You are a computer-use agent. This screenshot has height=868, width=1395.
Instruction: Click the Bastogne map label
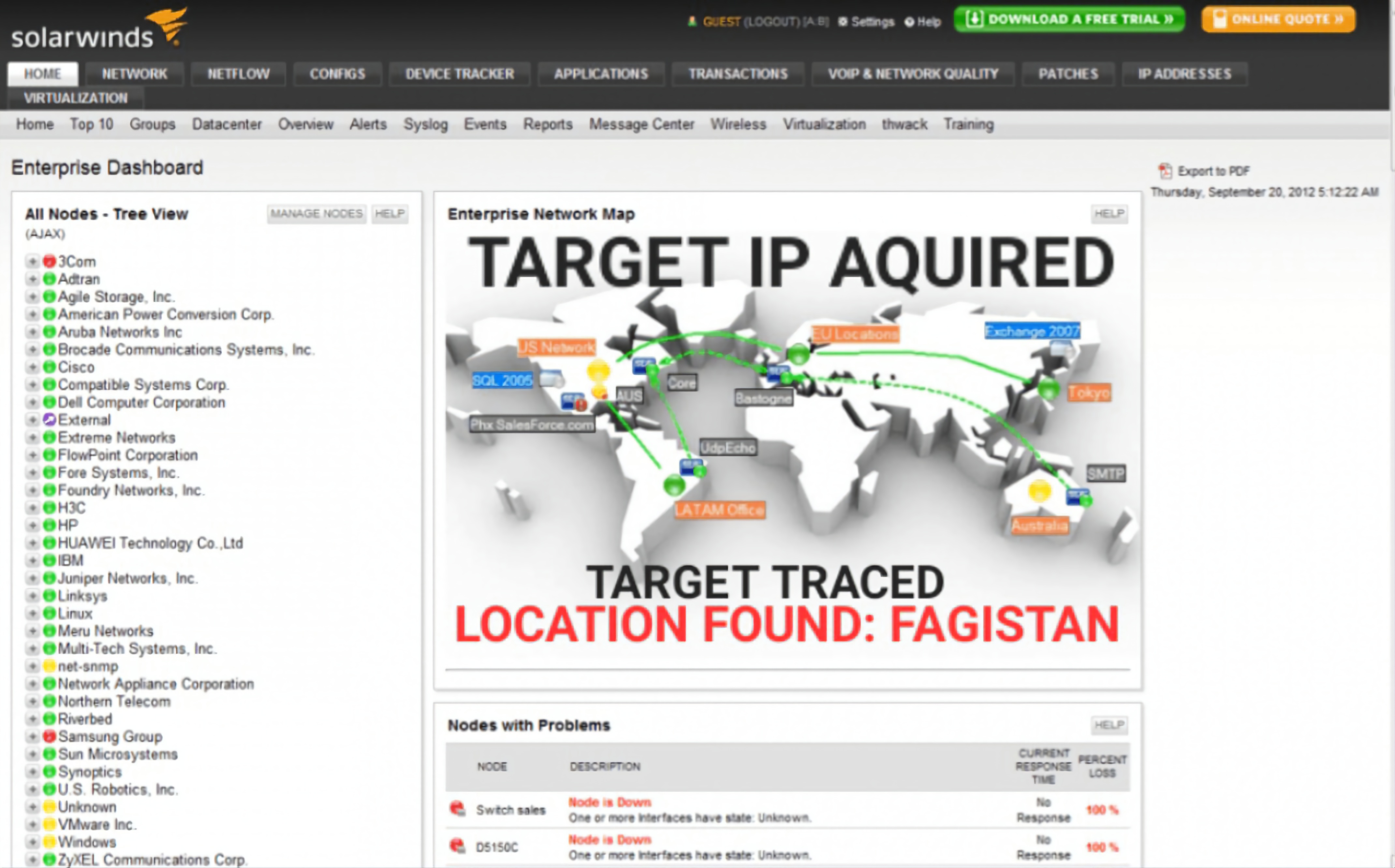pyautogui.click(x=764, y=398)
